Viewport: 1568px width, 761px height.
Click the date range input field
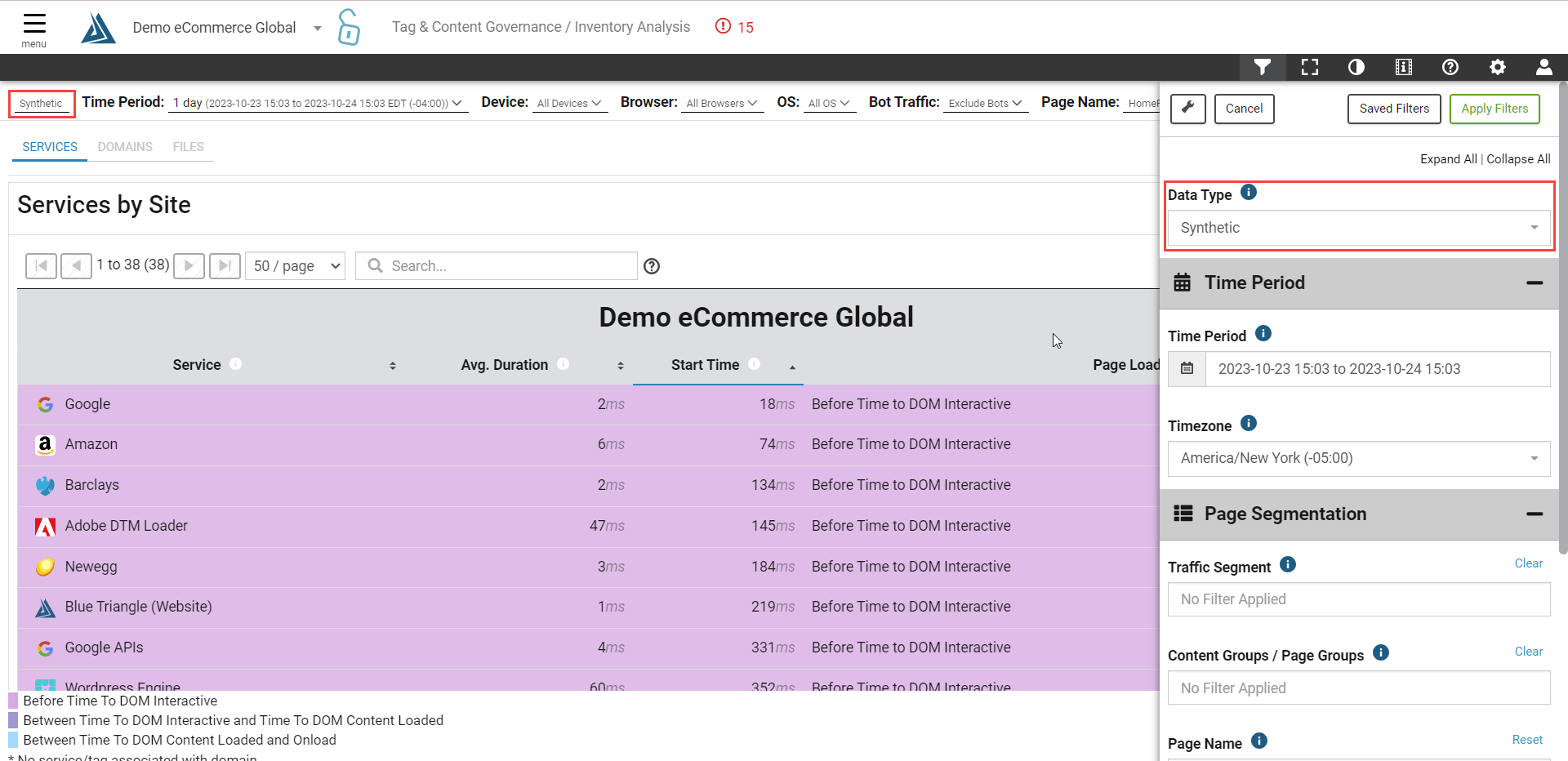tap(1378, 369)
